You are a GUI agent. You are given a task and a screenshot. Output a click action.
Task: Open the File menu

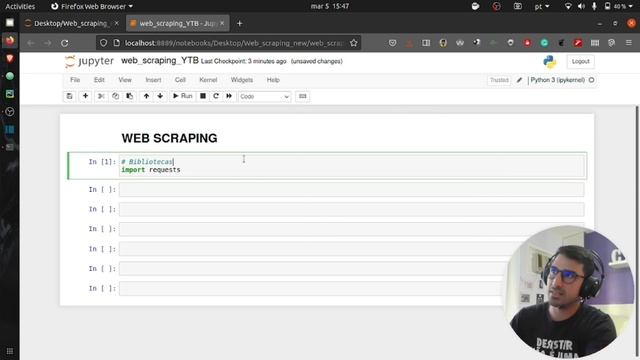(x=75, y=80)
